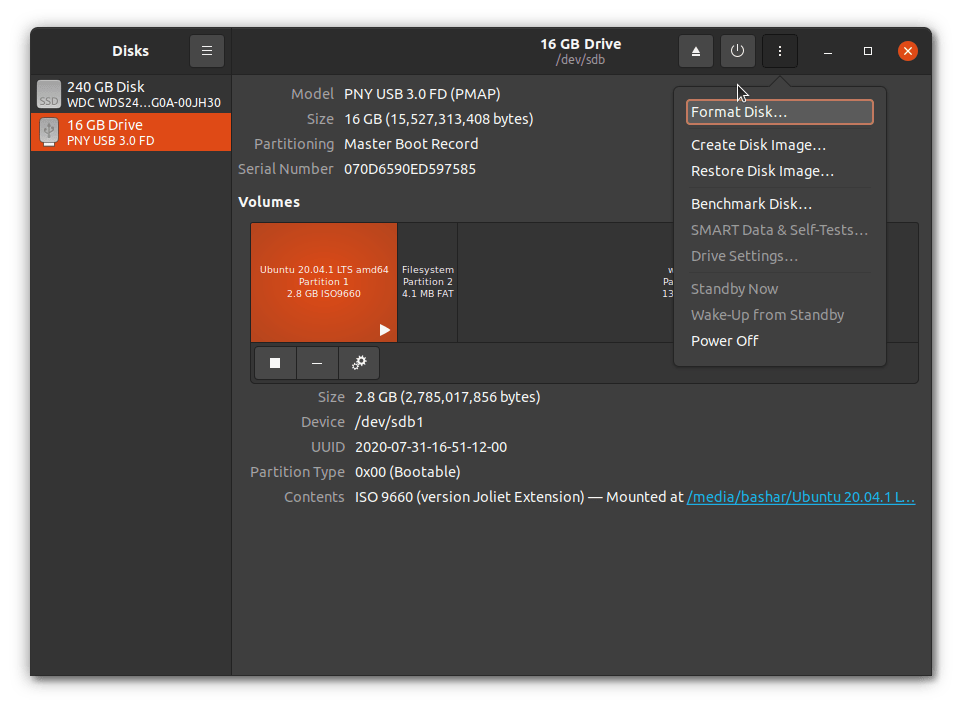Click the USB icon of 16 GB Drive
The image size is (966, 713).
pyautogui.click(x=49, y=132)
